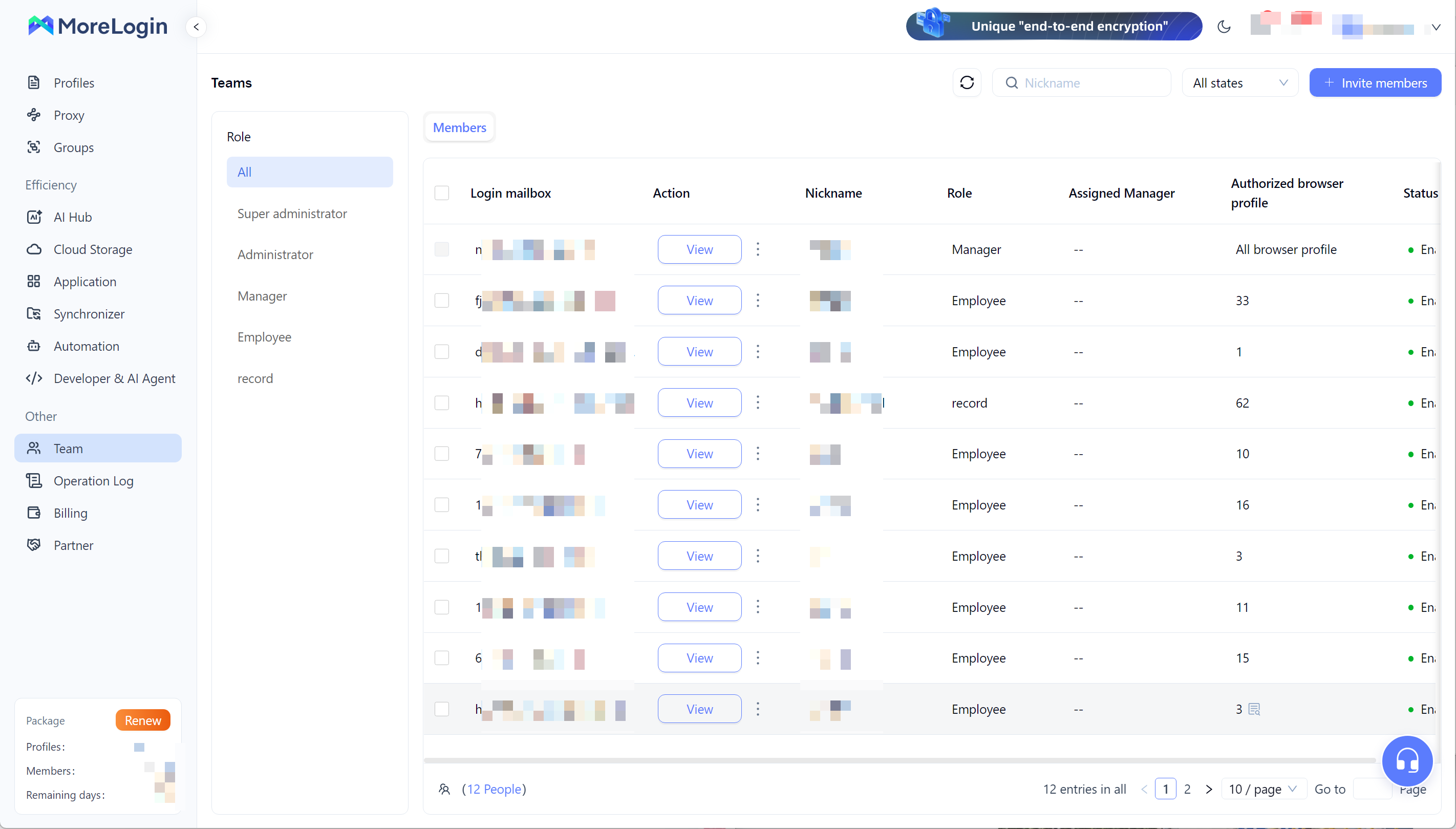
Task: Open the All states filter dropdown
Action: pos(1240,82)
